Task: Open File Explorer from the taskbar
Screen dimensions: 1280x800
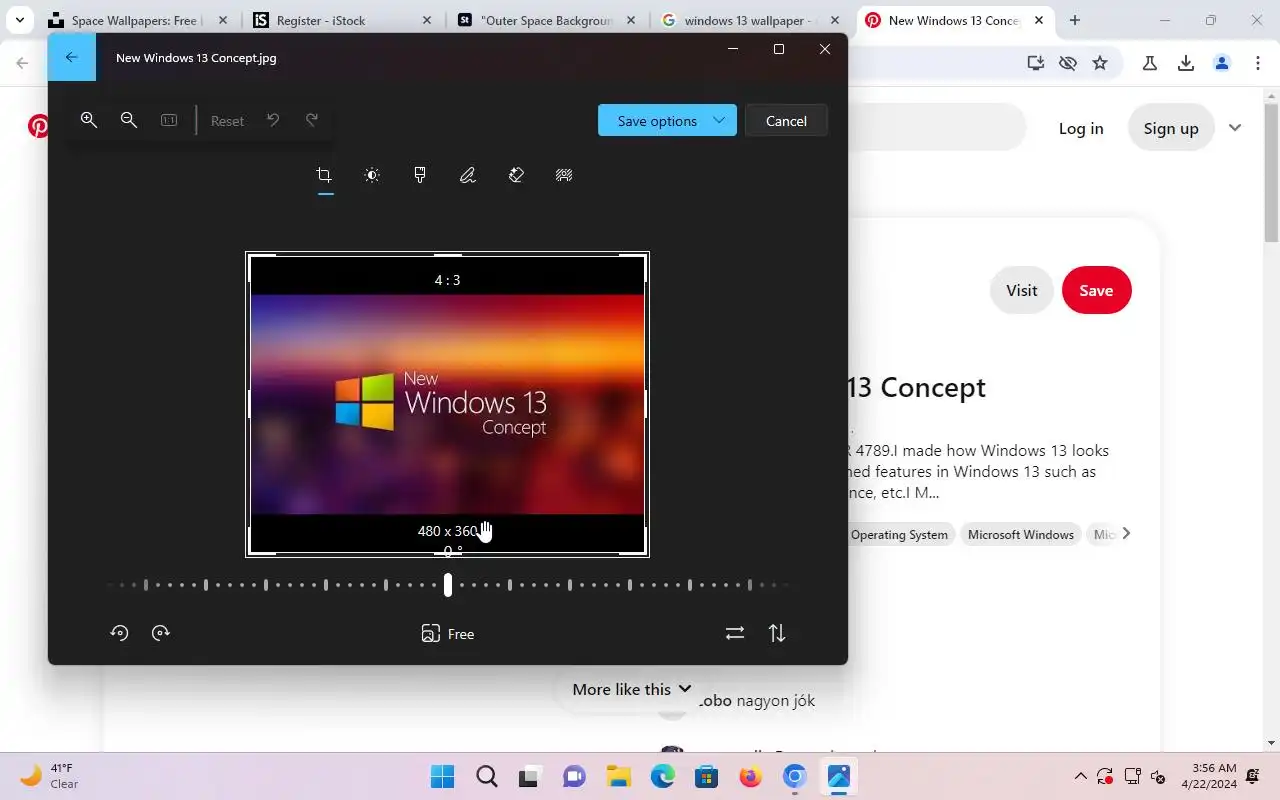Action: (618, 776)
